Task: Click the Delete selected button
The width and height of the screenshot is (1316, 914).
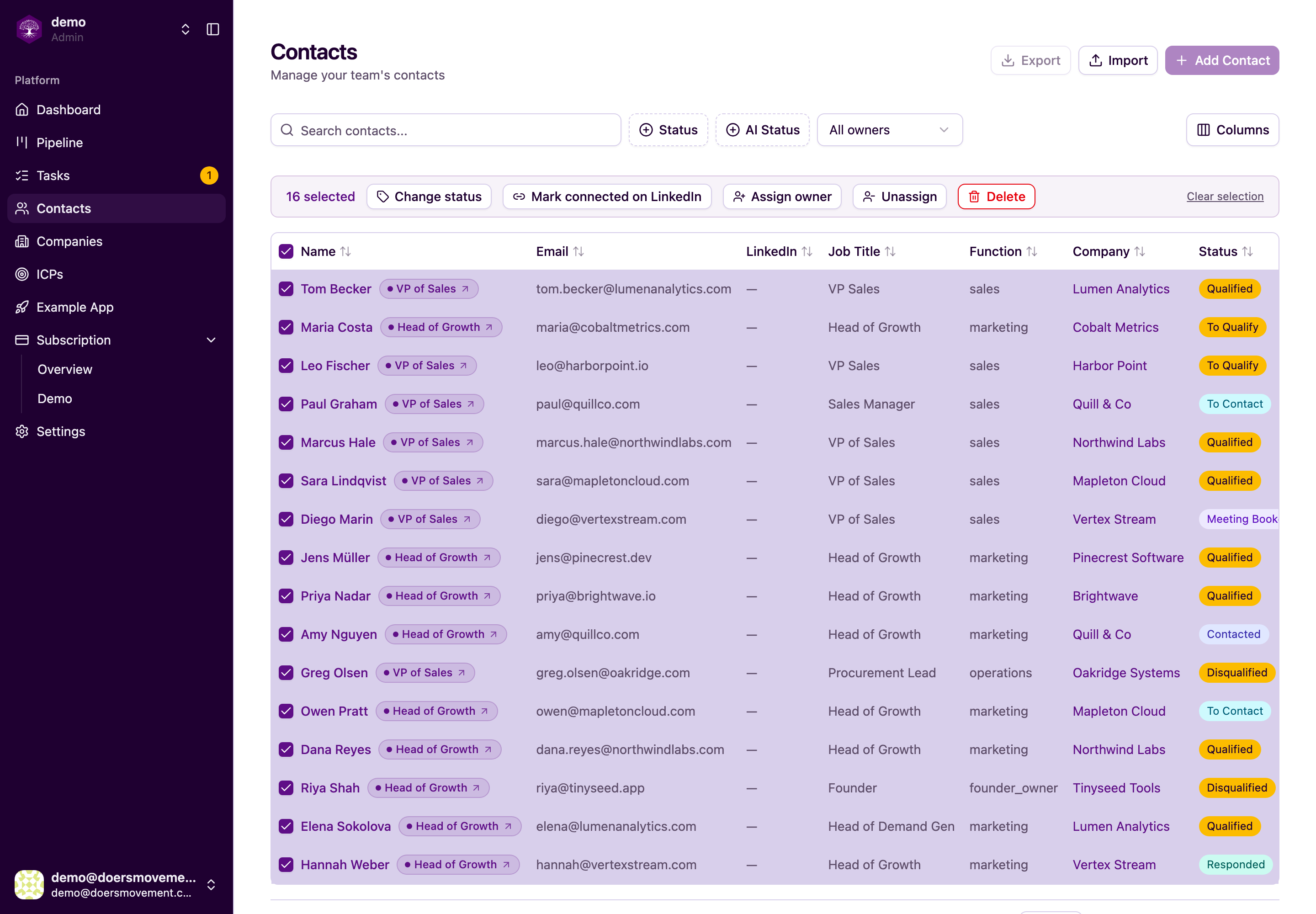Action: click(997, 197)
